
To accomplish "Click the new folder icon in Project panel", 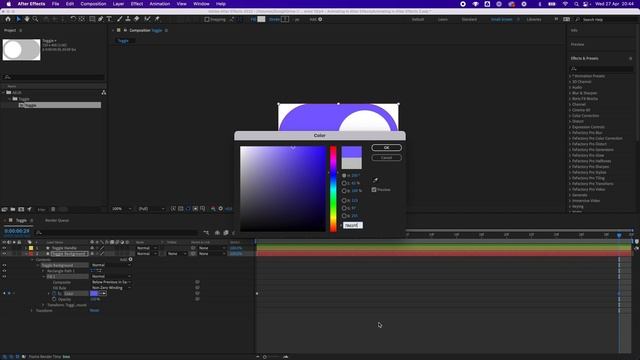I will click(13, 209).
